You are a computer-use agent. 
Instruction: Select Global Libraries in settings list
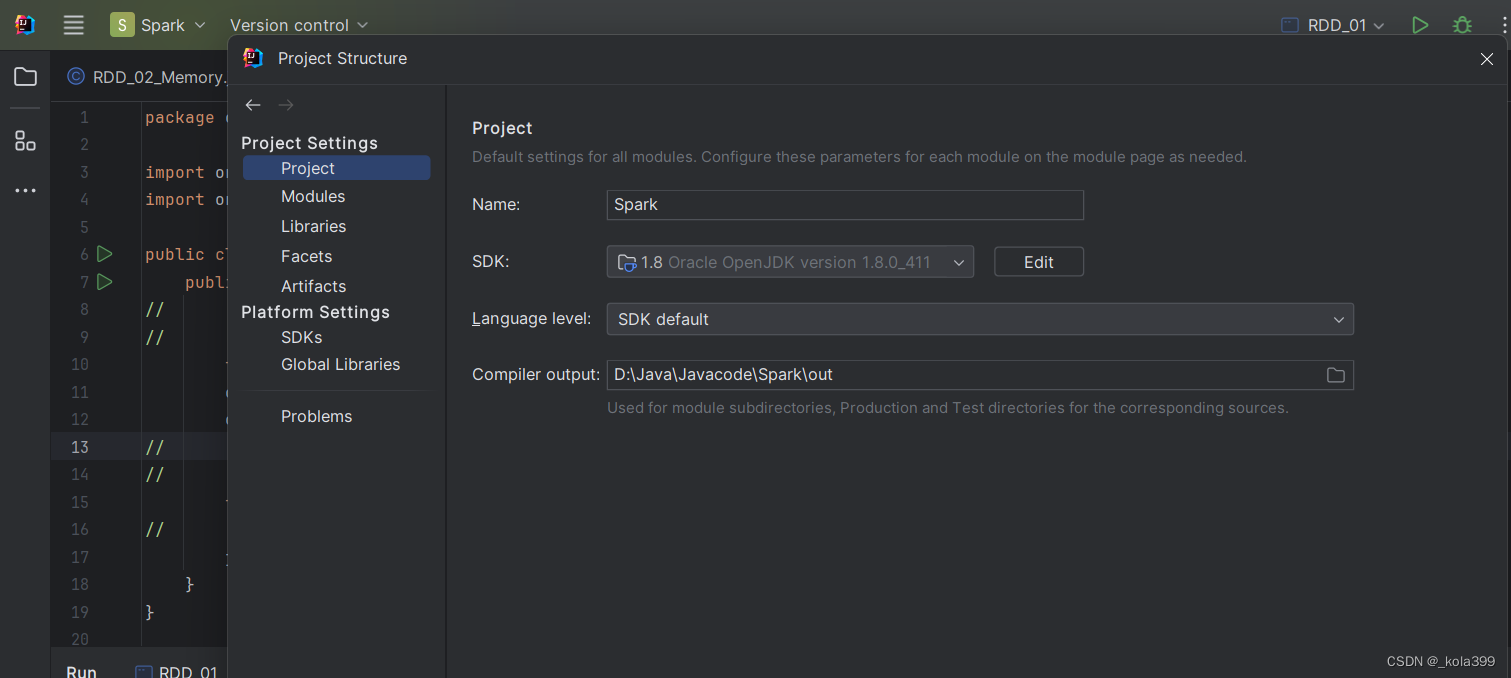tap(340, 365)
